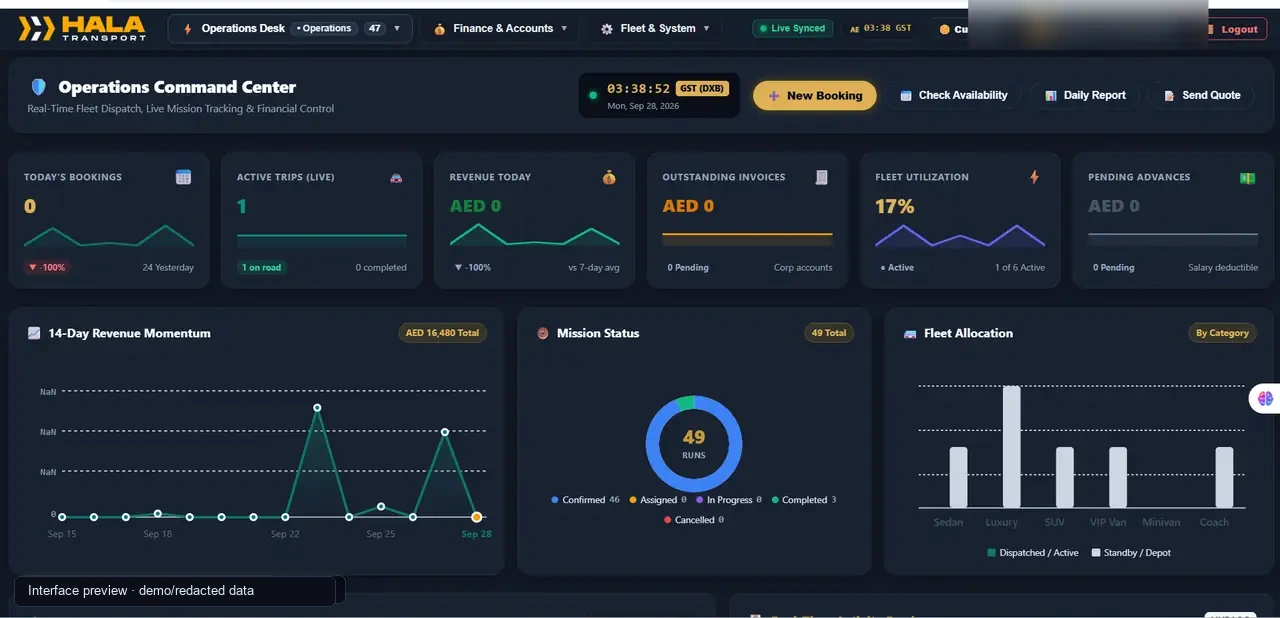Click the VIP Van bar in Fleet Allocation
1280x618 pixels.
[1118, 477]
